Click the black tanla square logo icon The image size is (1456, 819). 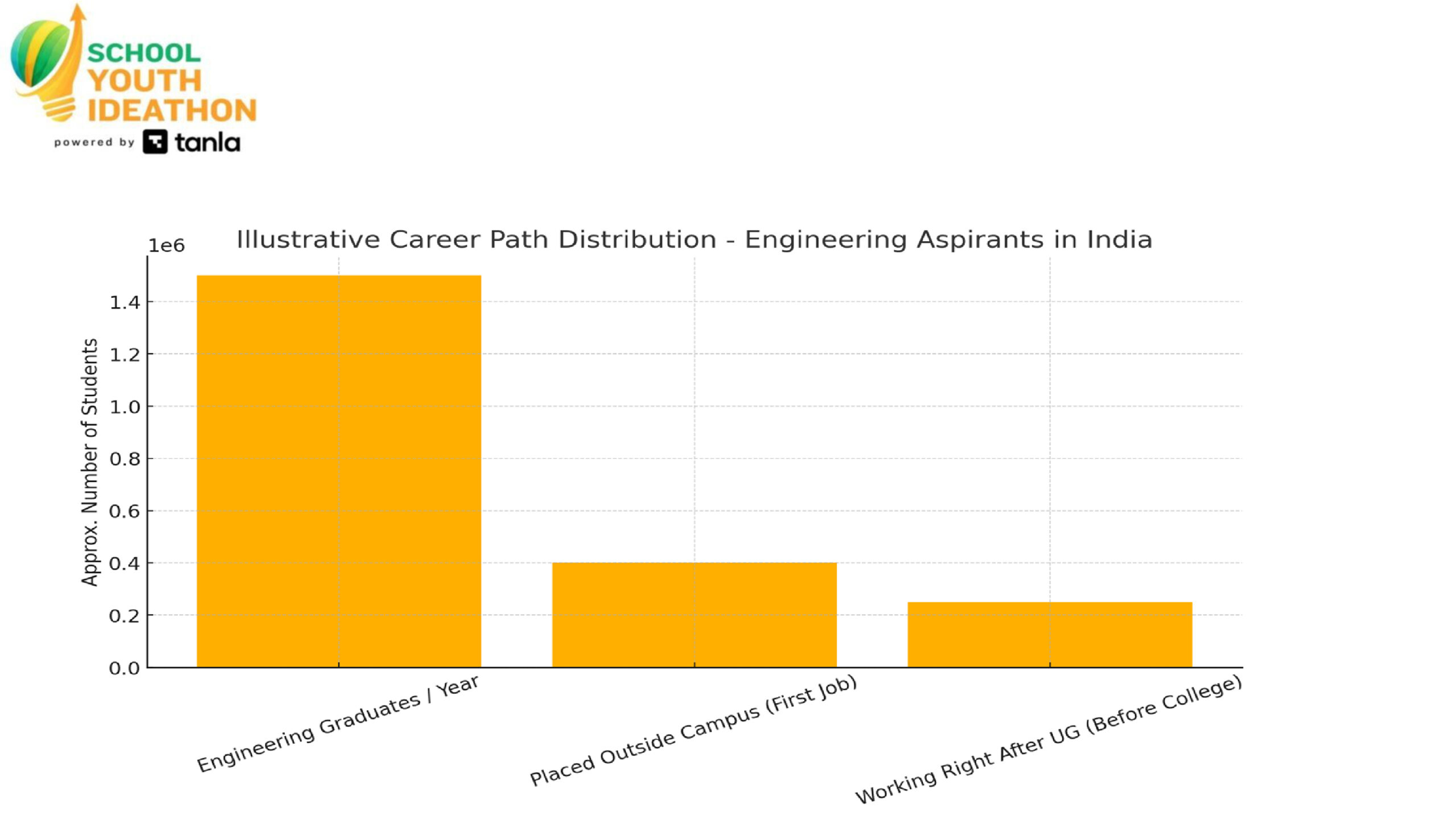tap(155, 142)
